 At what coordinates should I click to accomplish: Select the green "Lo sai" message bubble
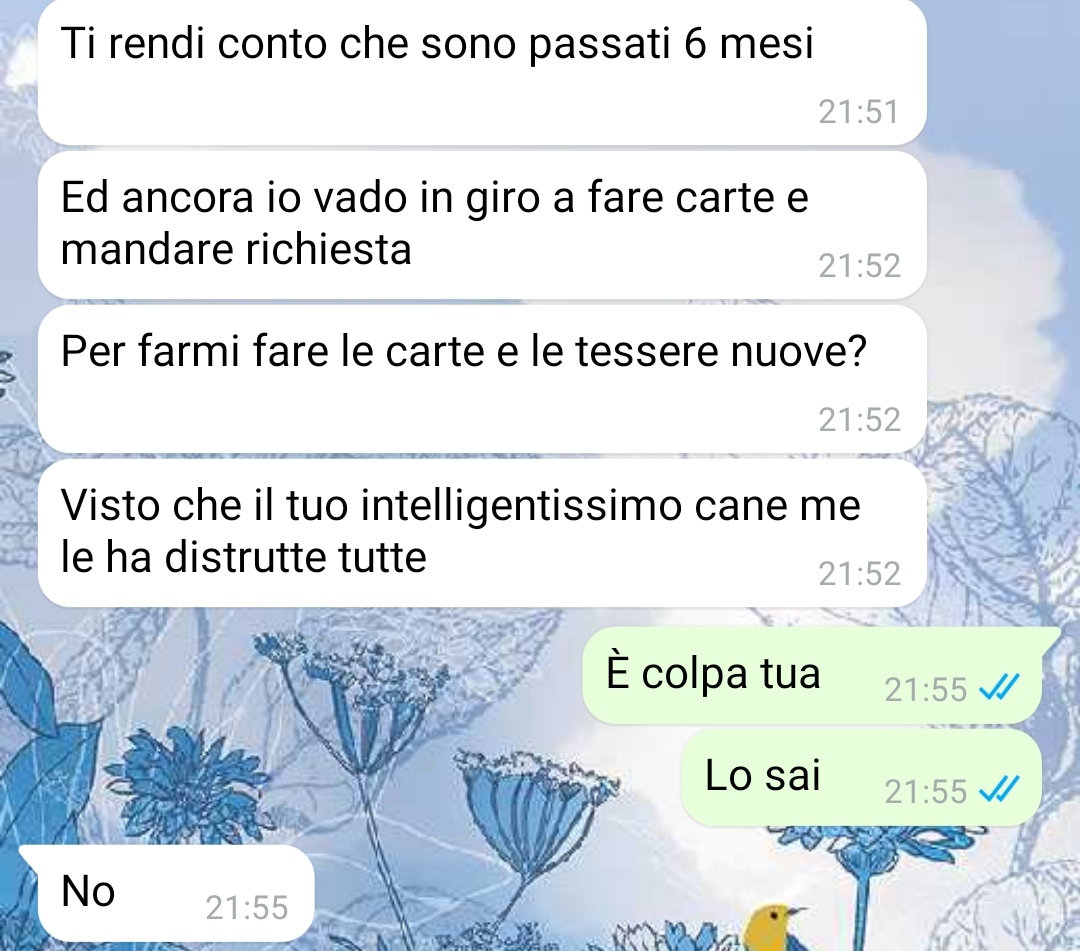(861, 777)
